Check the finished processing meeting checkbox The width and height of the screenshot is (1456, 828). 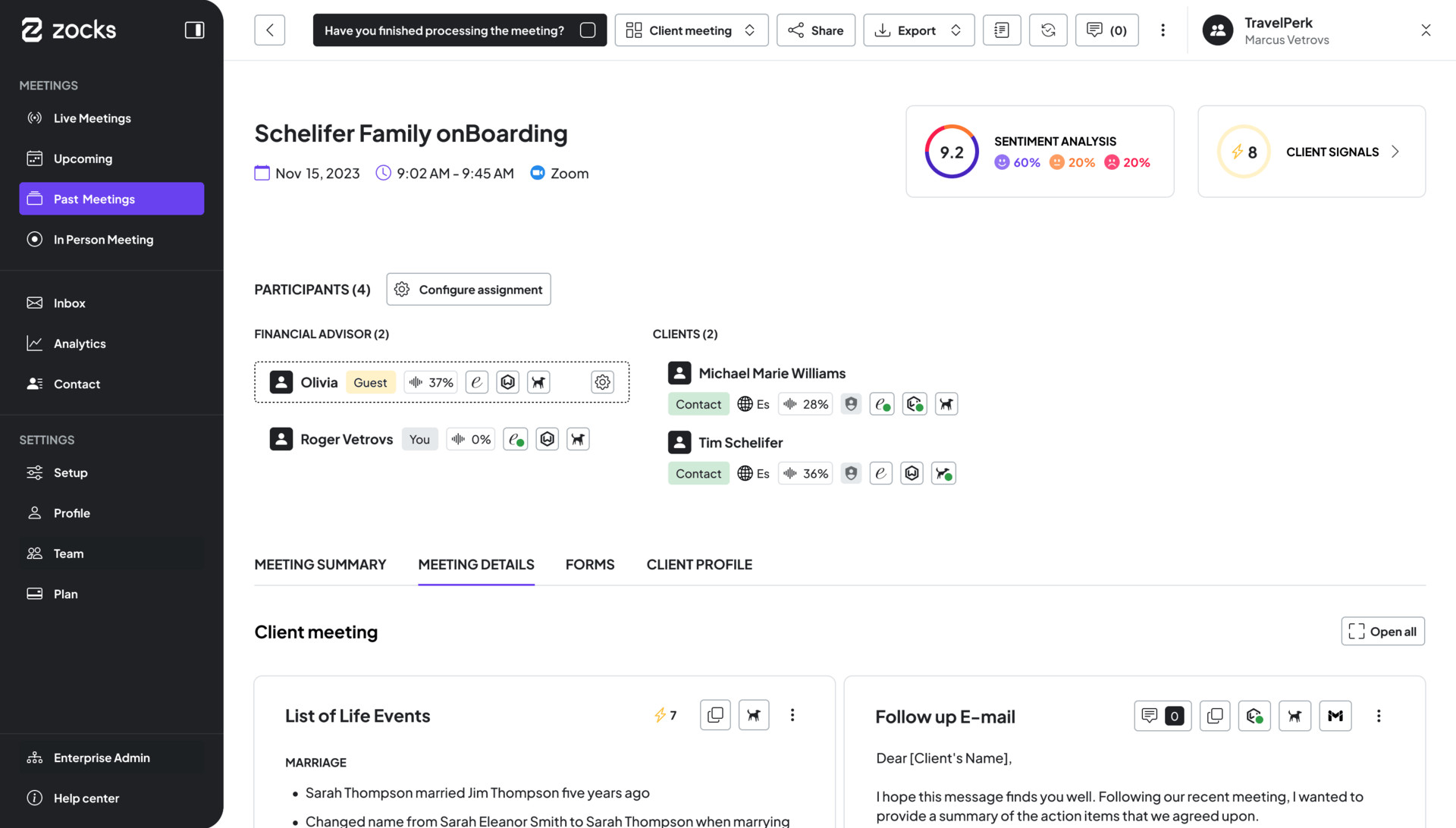pos(588,30)
